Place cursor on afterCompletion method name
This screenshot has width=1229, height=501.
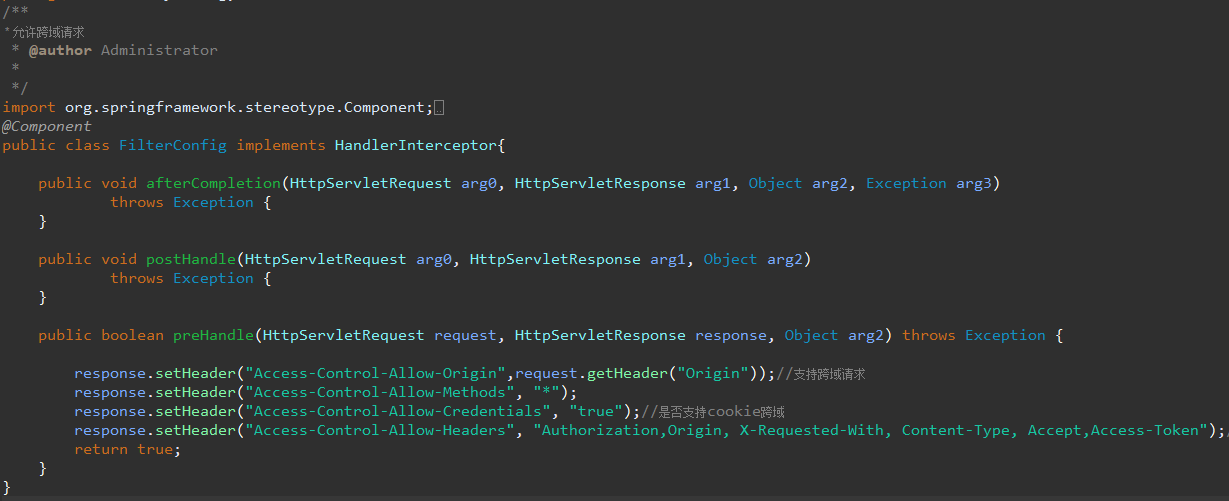point(214,183)
